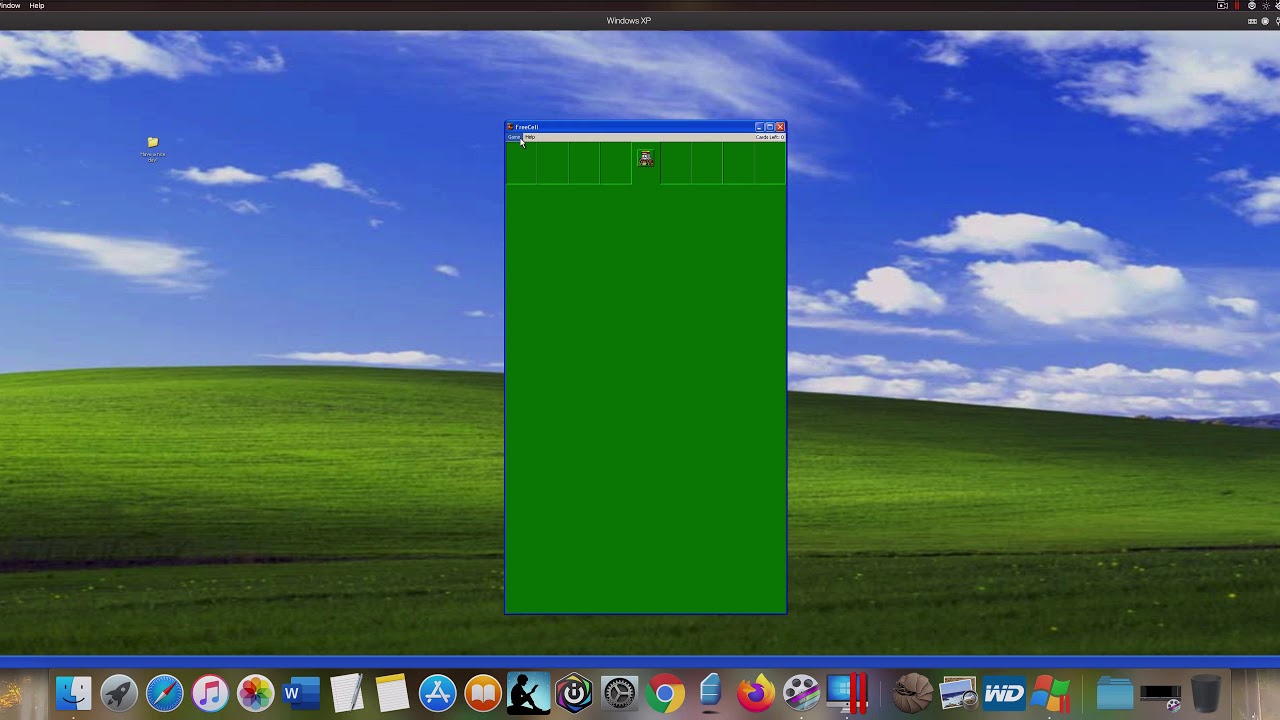Open the Window menu in the Mac menu bar
This screenshot has width=1280, height=720.
click(x=9, y=5)
